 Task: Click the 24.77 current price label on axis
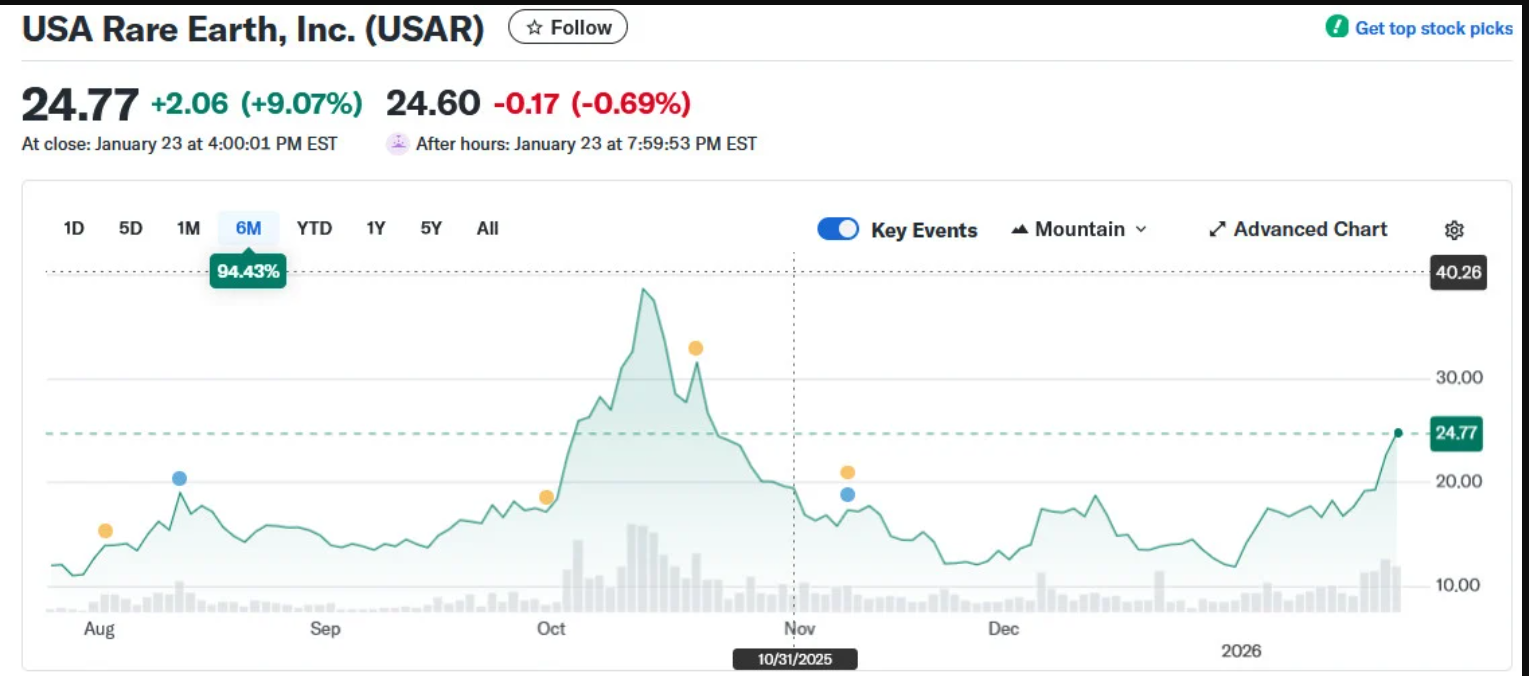[1456, 434]
